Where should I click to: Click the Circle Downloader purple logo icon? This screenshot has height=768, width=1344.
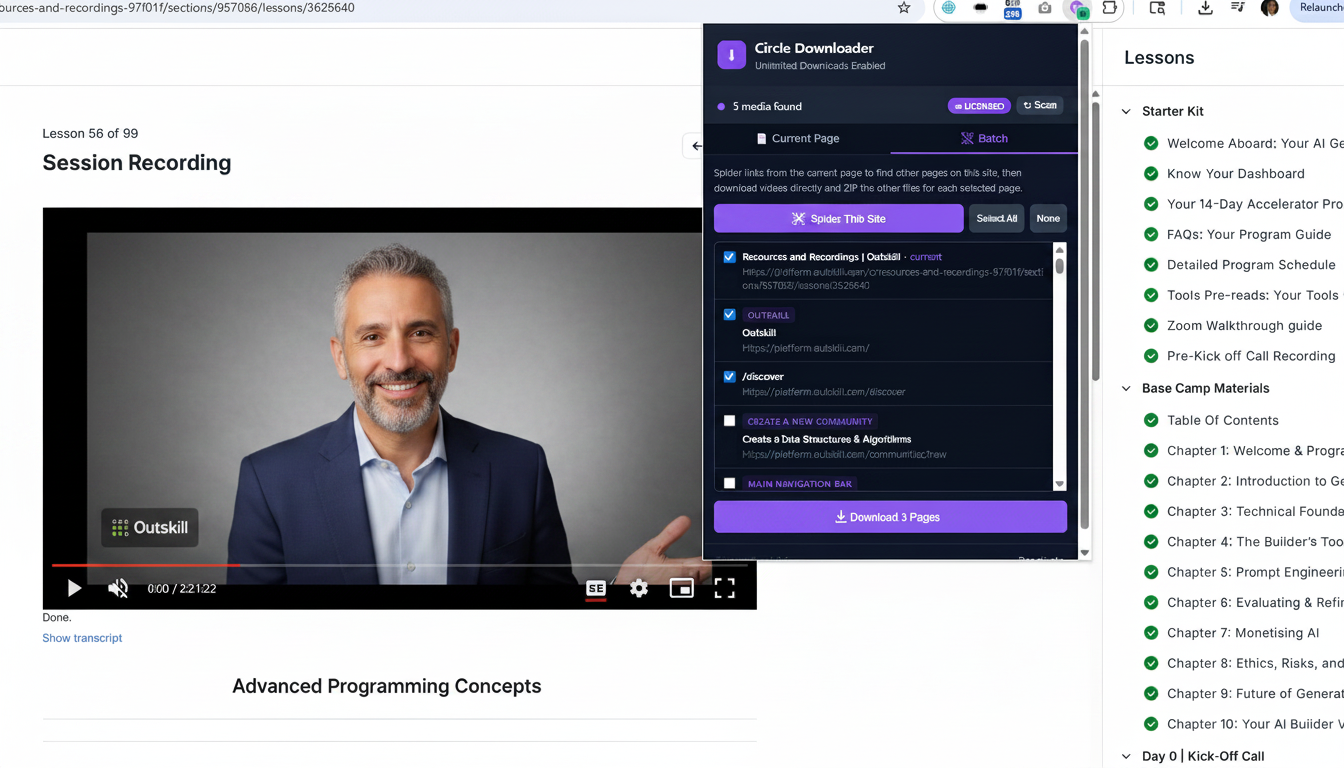731,55
